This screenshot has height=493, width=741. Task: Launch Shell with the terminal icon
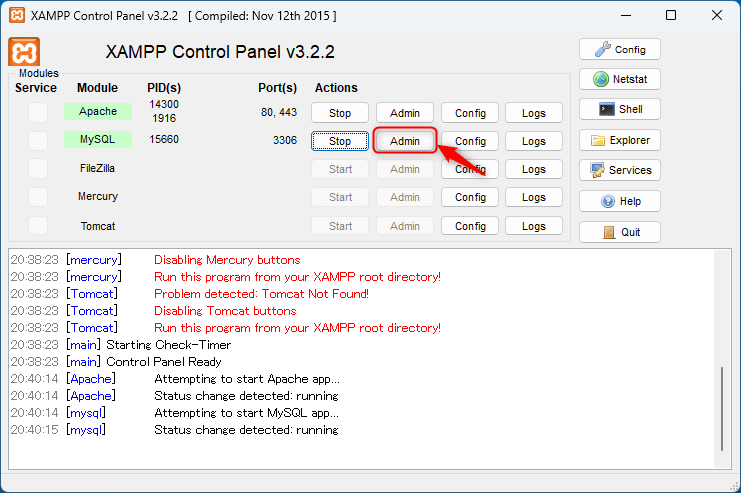[x=620, y=109]
